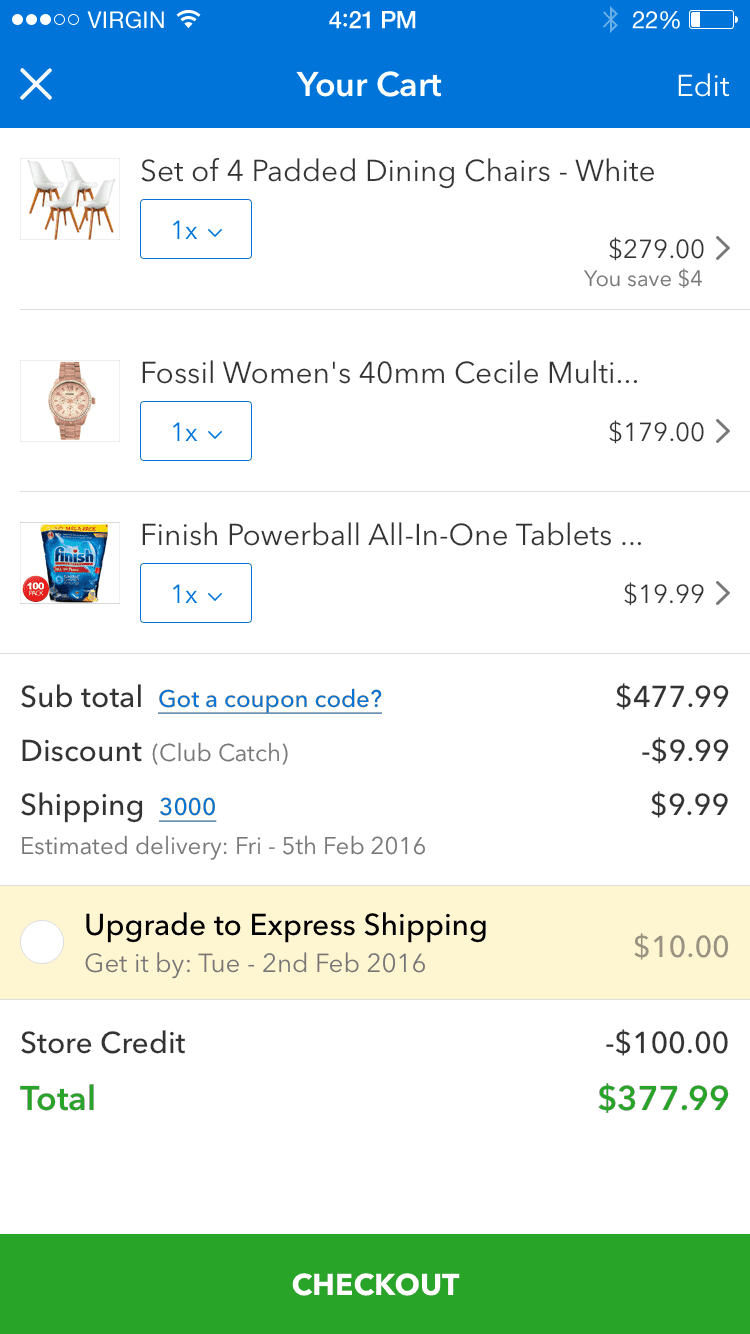
Task: Expand quantity selector for Finish Powerball tablets
Action: 196,594
